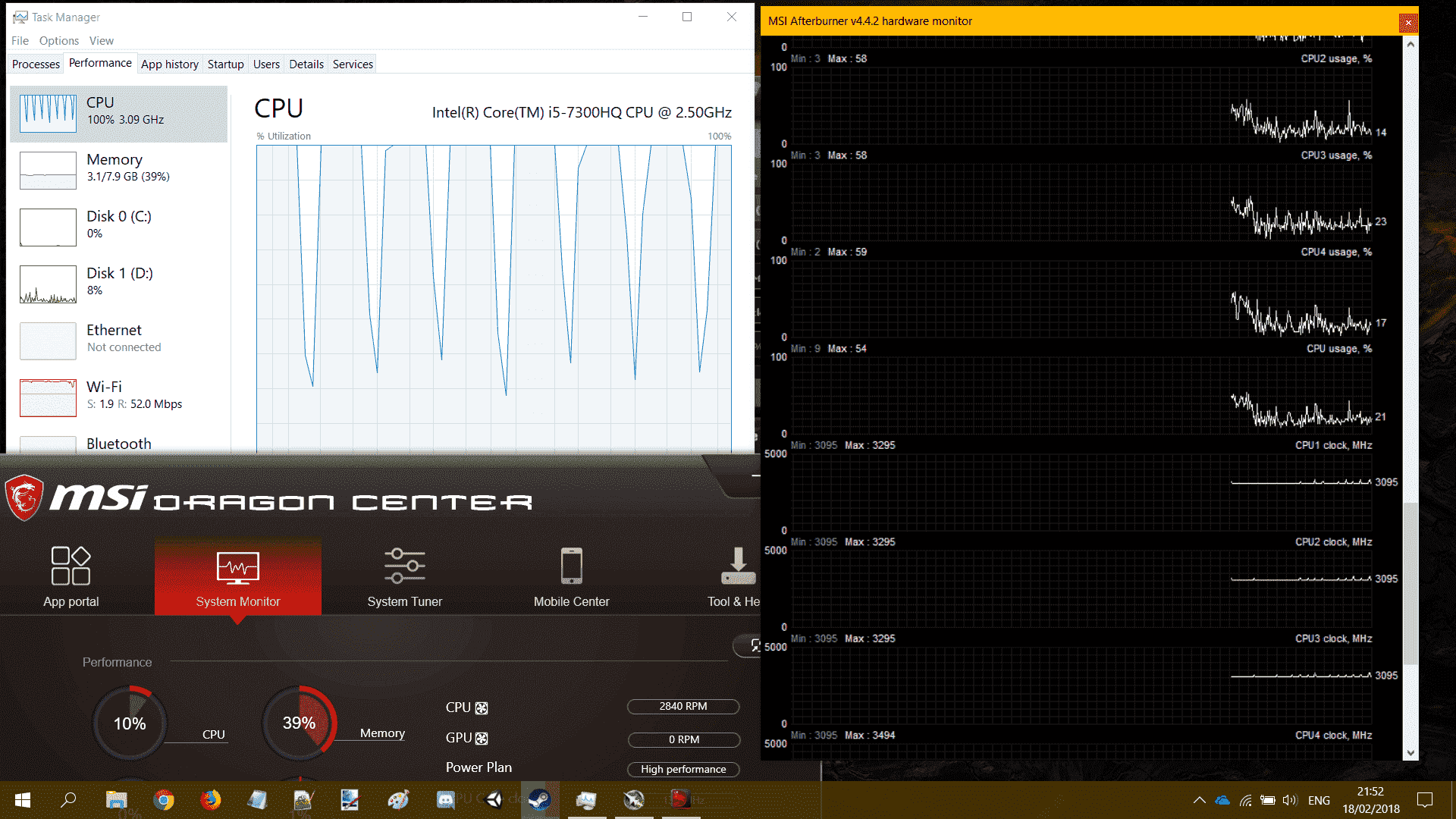Viewport: 1456px width, 819px height.
Task: Open the clock showing 21:52
Action: pos(1370,800)
